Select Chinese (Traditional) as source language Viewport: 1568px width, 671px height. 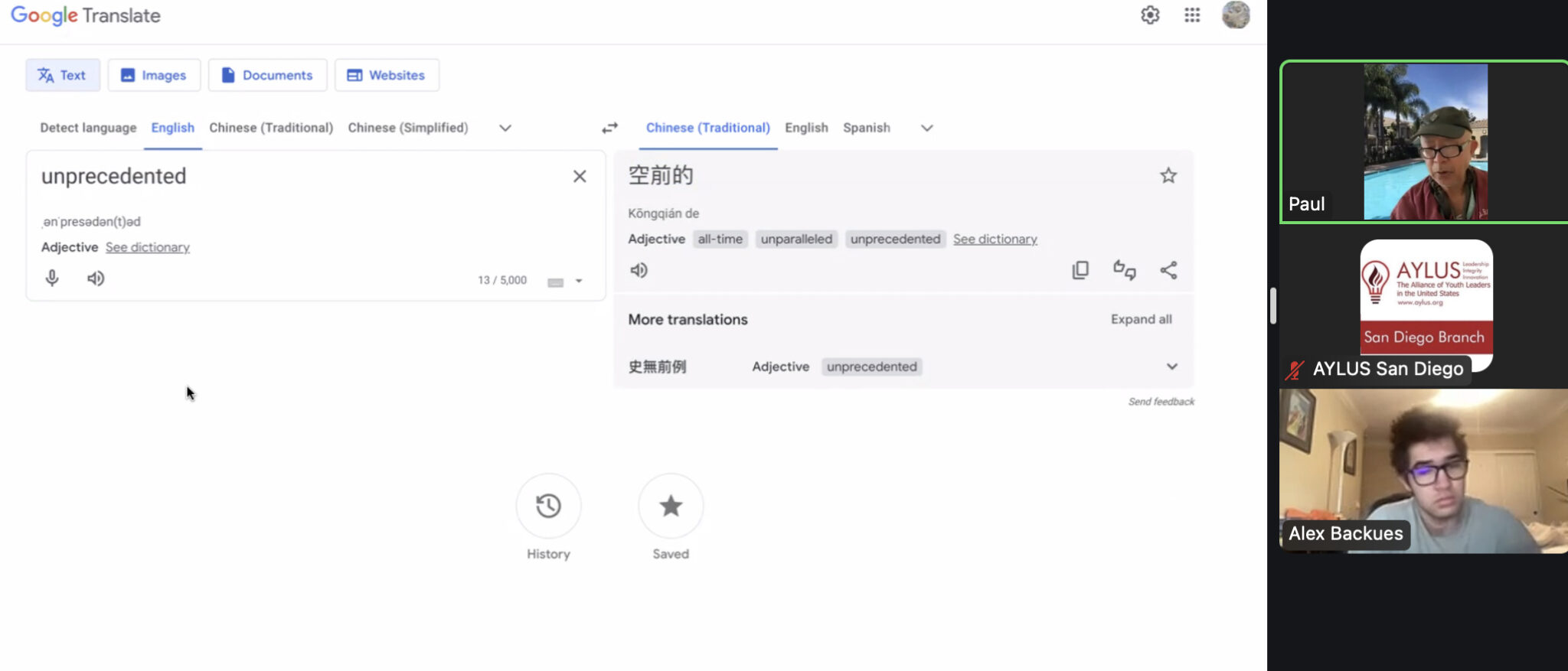click(x=271, y=128)
